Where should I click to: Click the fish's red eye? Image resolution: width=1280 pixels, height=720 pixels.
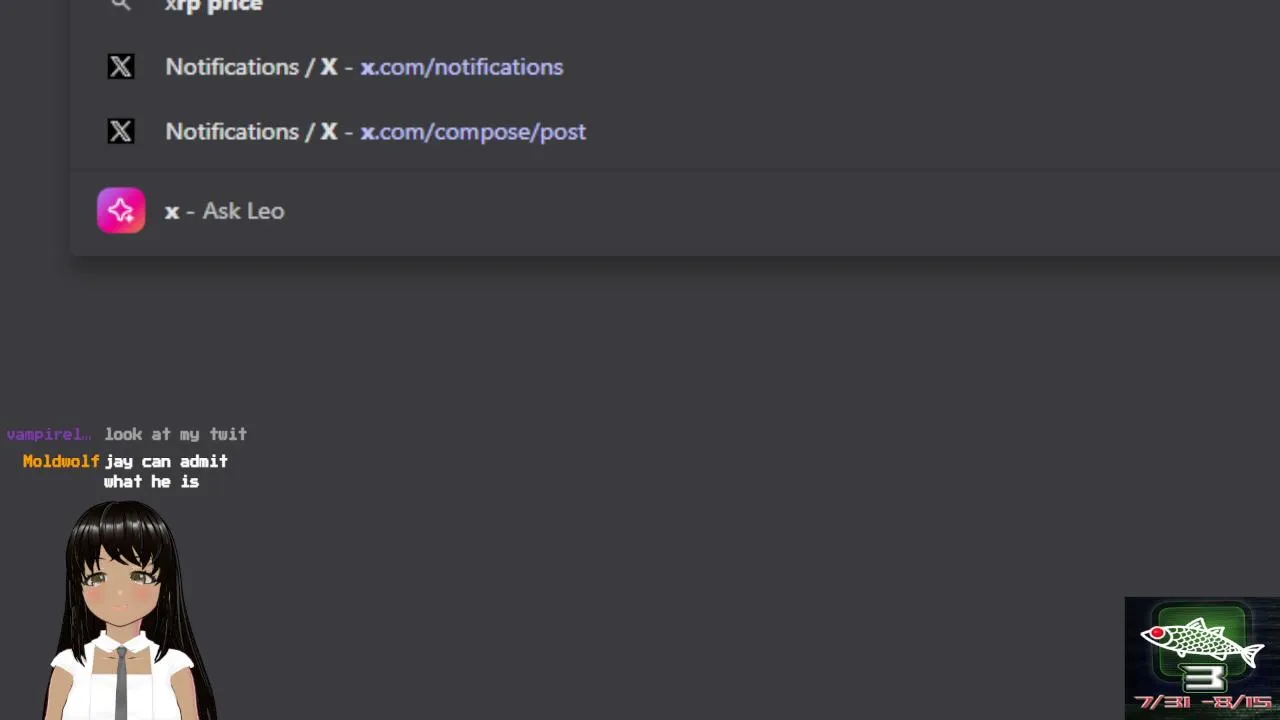(x=1158, y=633)
